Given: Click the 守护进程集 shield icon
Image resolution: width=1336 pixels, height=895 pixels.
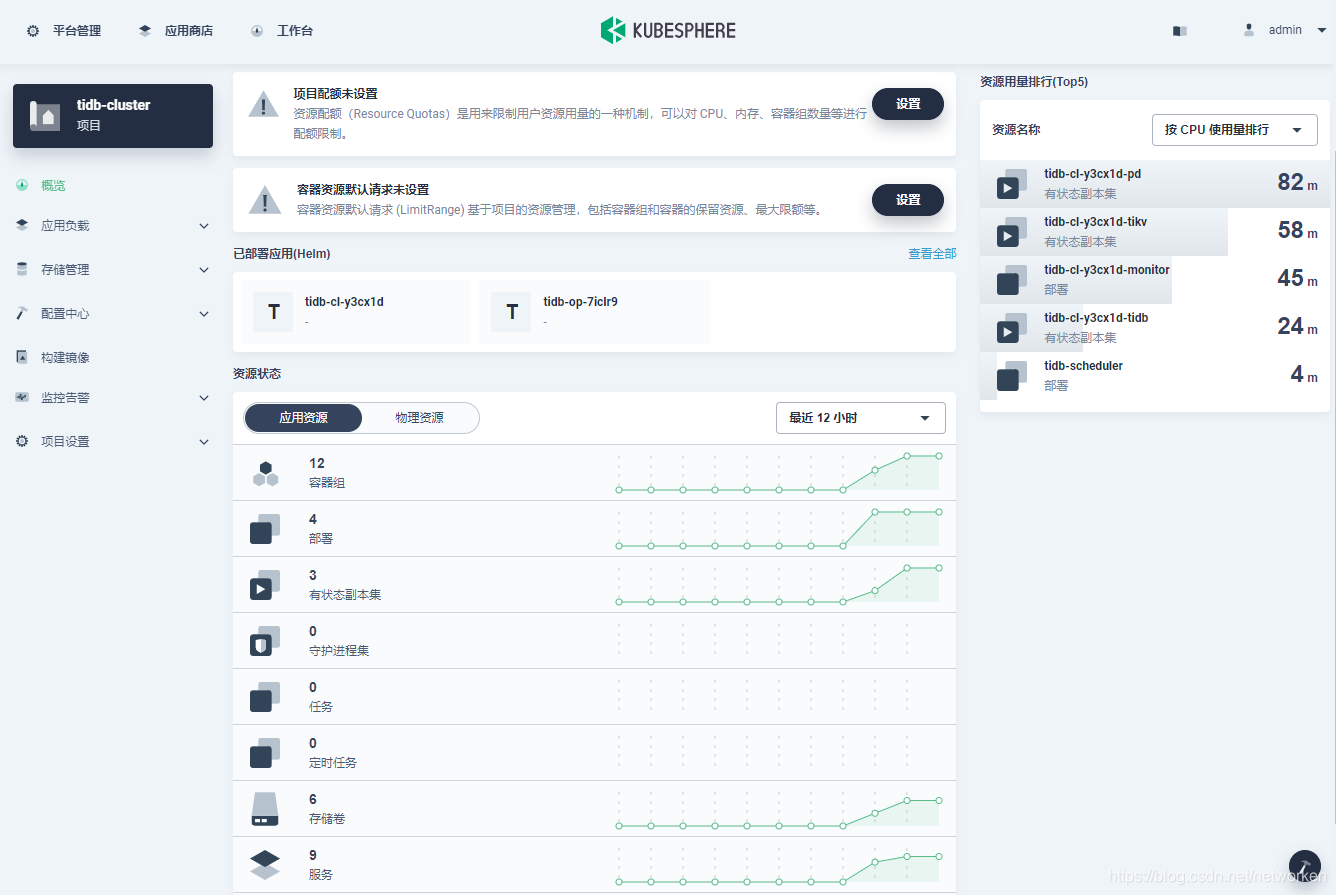Looking at the screenshot, I should [264, 641].
